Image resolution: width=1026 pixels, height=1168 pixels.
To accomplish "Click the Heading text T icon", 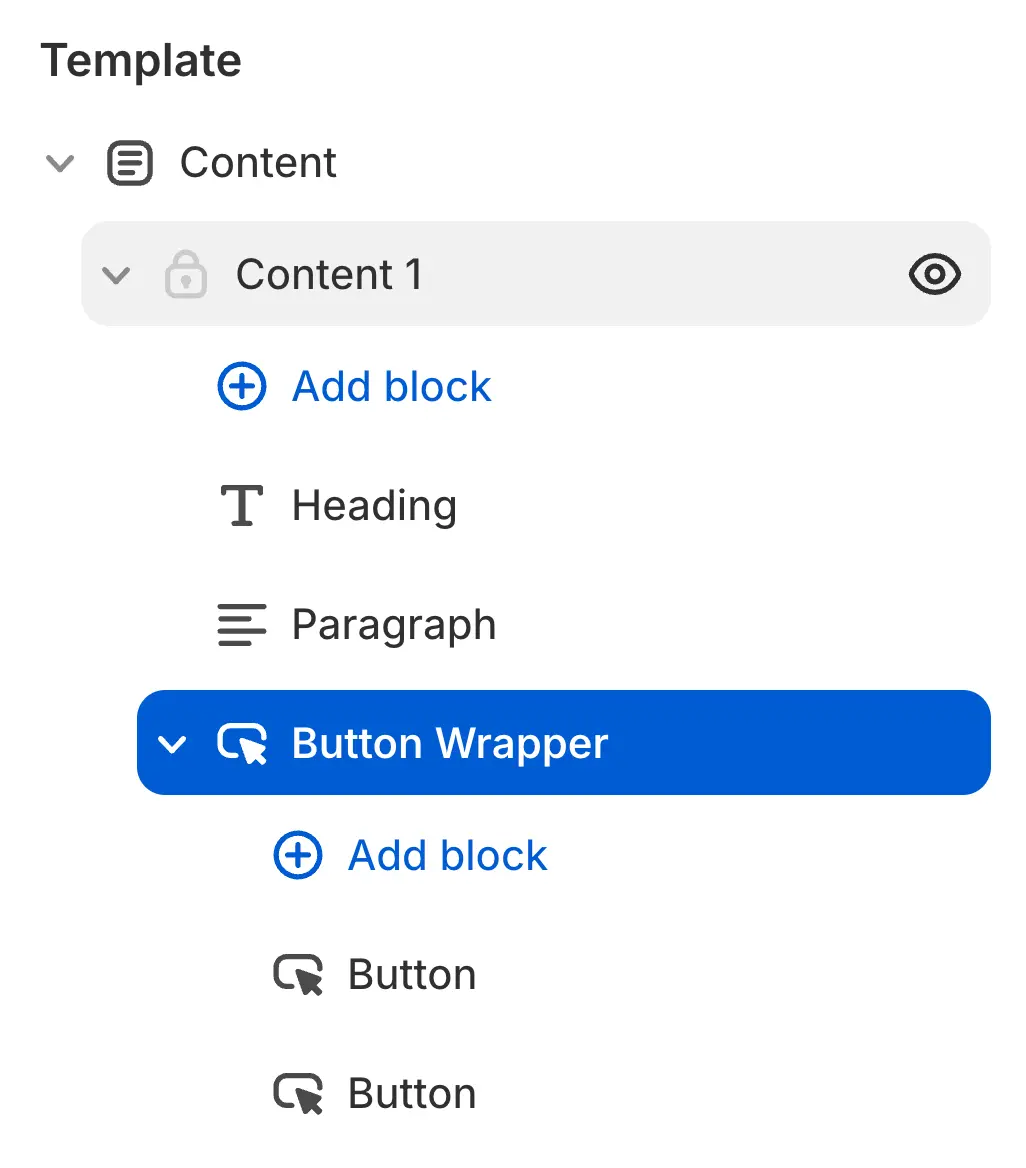I will (x=241, y=506).
